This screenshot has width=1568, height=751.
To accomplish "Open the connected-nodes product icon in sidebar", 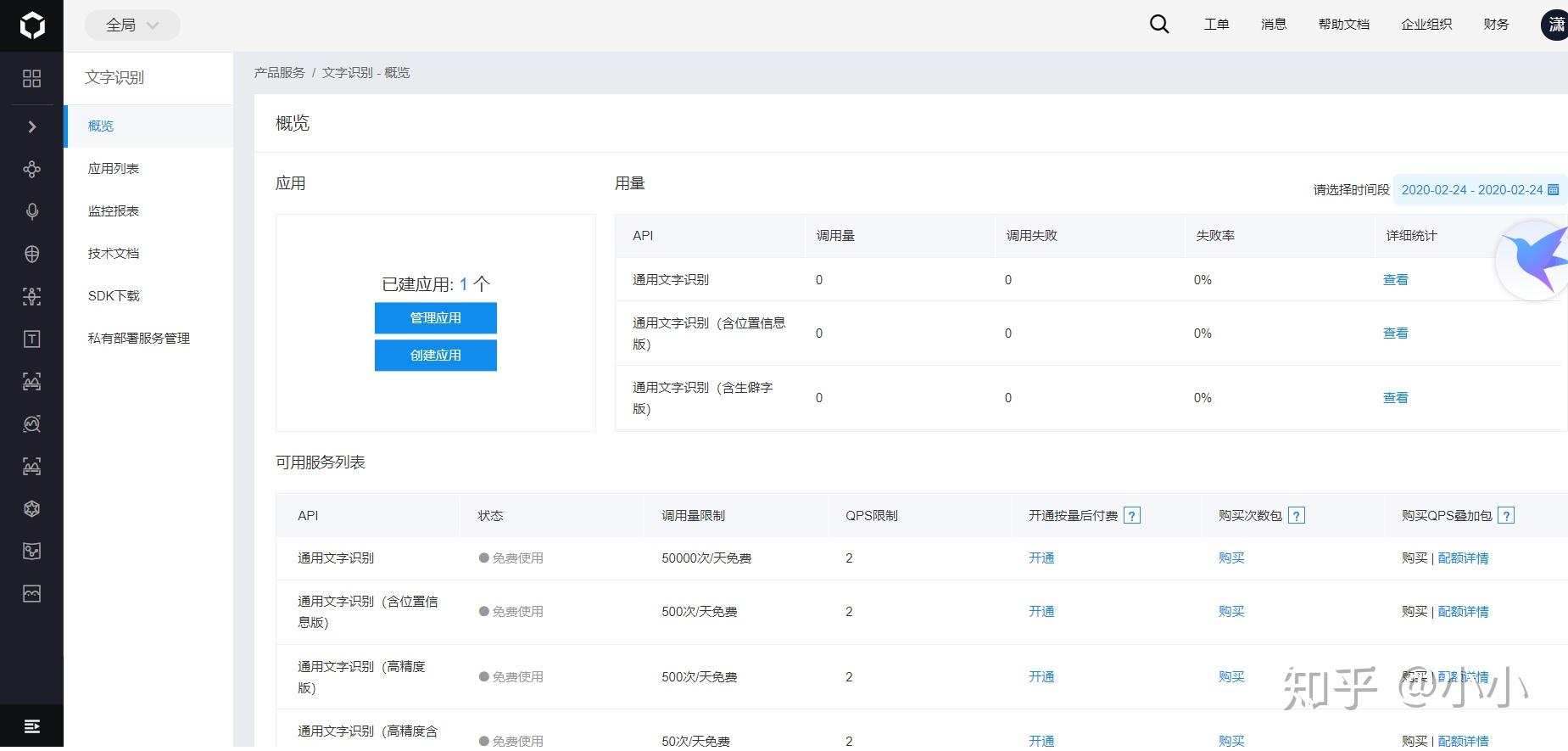I will pos(31,169).
